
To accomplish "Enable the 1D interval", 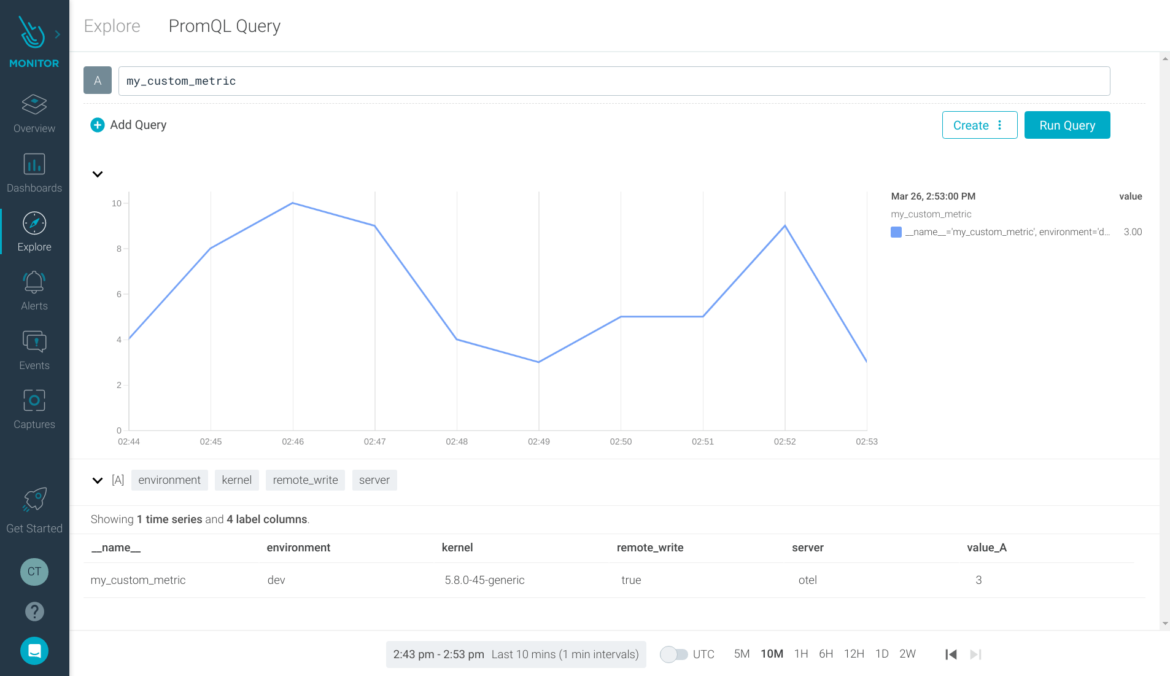I will click(881, 653).
